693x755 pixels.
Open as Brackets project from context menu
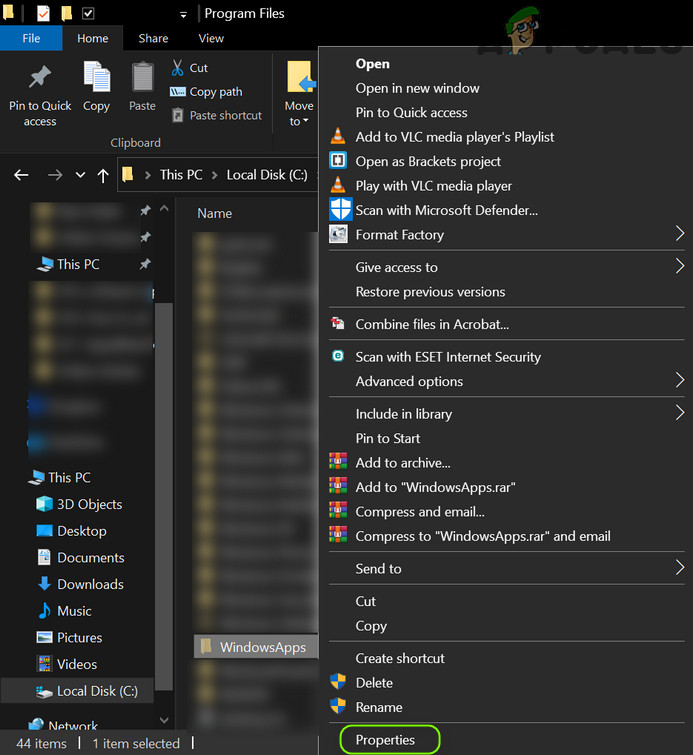pyautogui.click(x=428, y=161)
